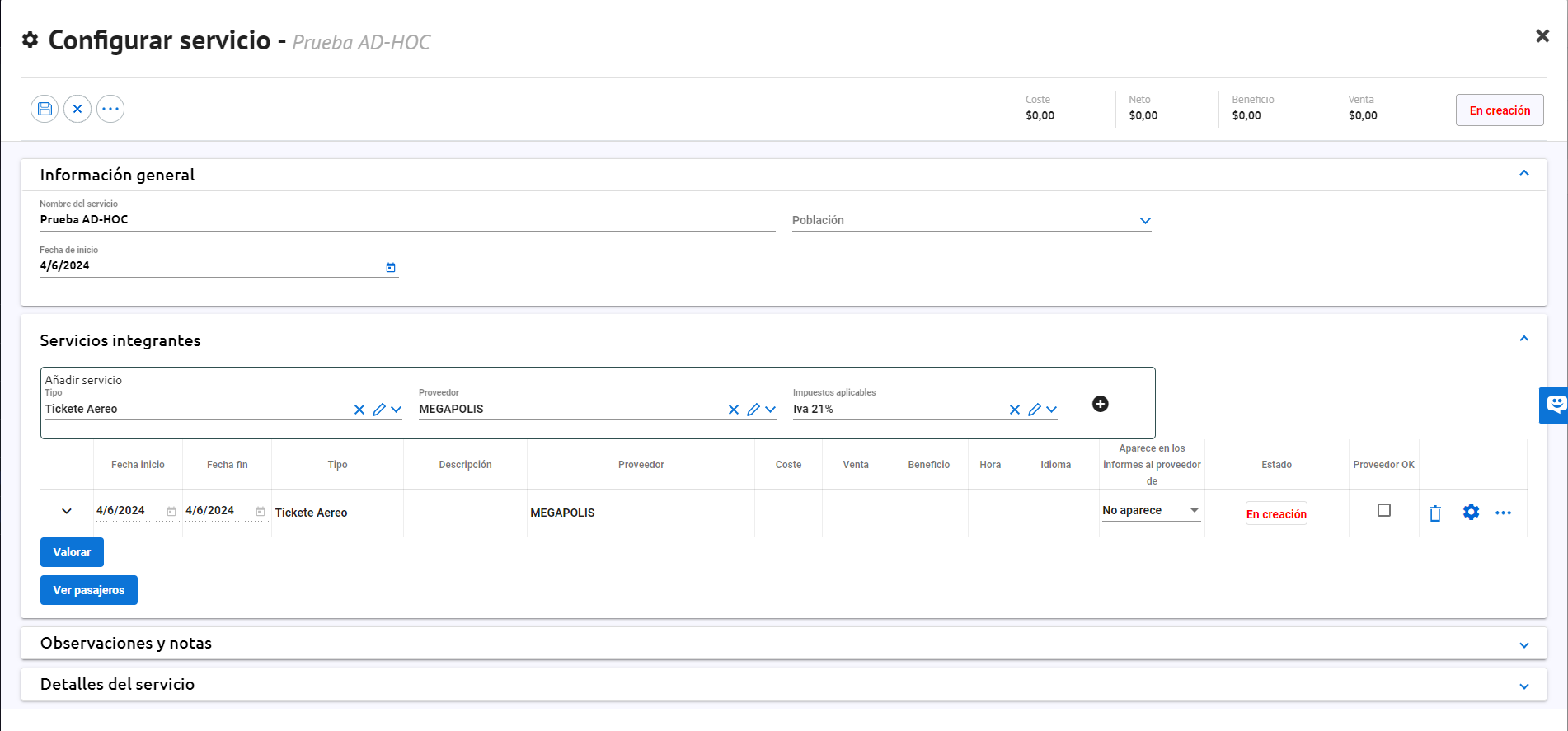Open the Población dropdown
This screenshot has height=731, width=1568.
[1144, 221]
